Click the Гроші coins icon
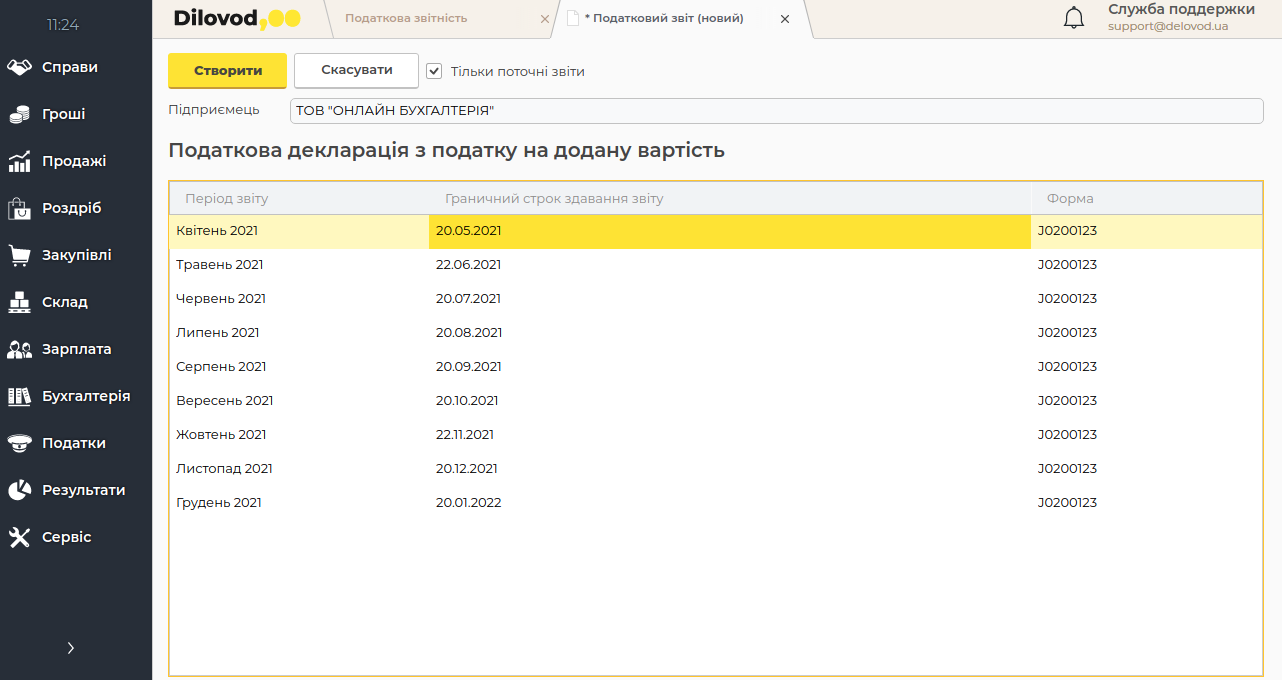1282x680 pixels. [x=20, y=114]
